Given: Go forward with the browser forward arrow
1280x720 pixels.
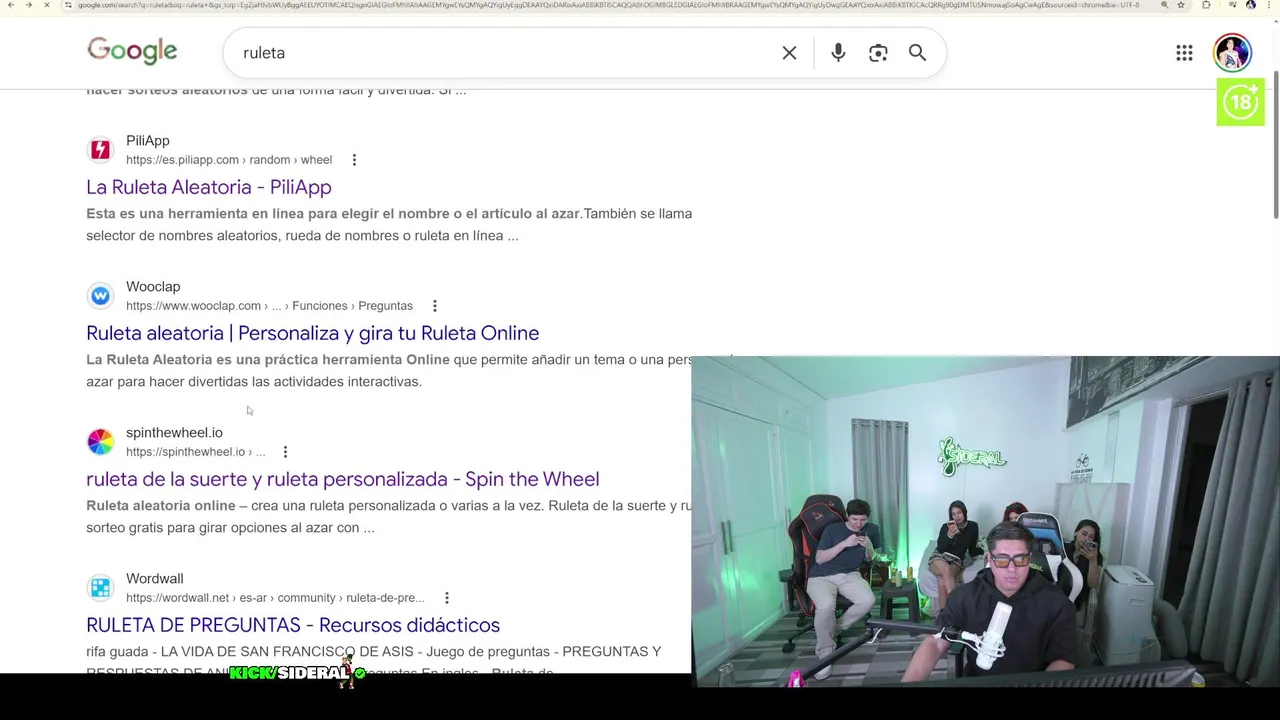Looking at the screenshot, I should pyautogui.click(x=28, y=5).
